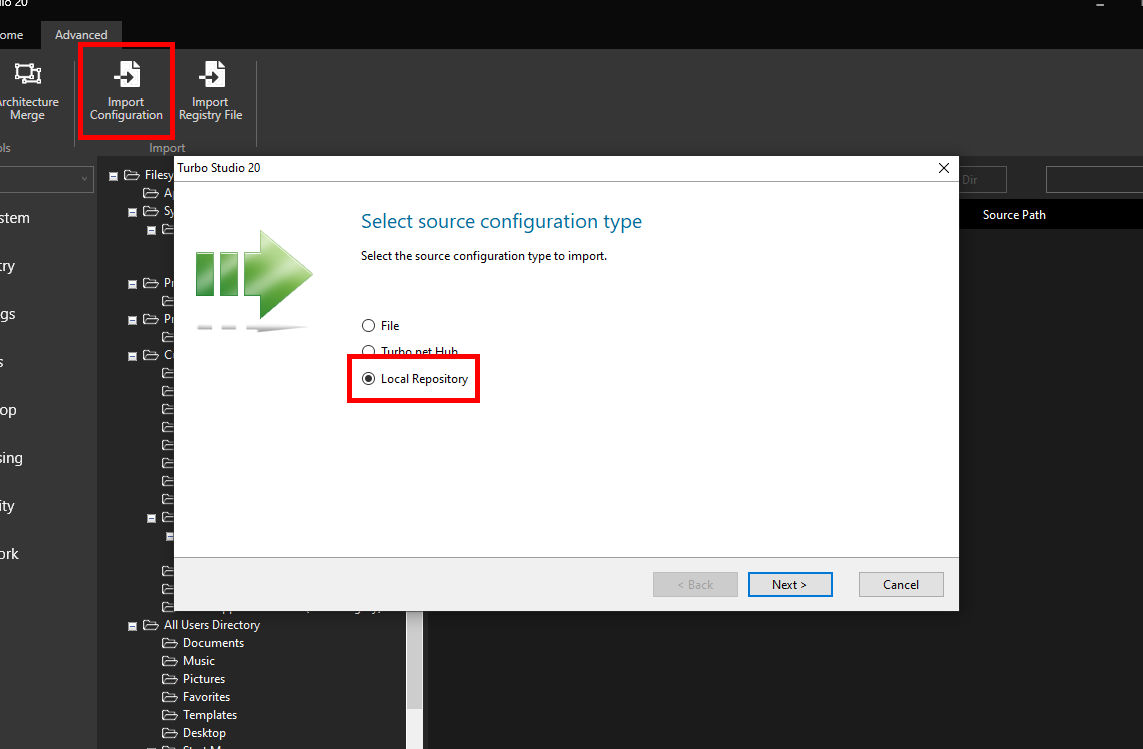Screen dimensions: 1143x749
Task: Switch to the Advanced ribbon tab
Action: click(81, 34)
